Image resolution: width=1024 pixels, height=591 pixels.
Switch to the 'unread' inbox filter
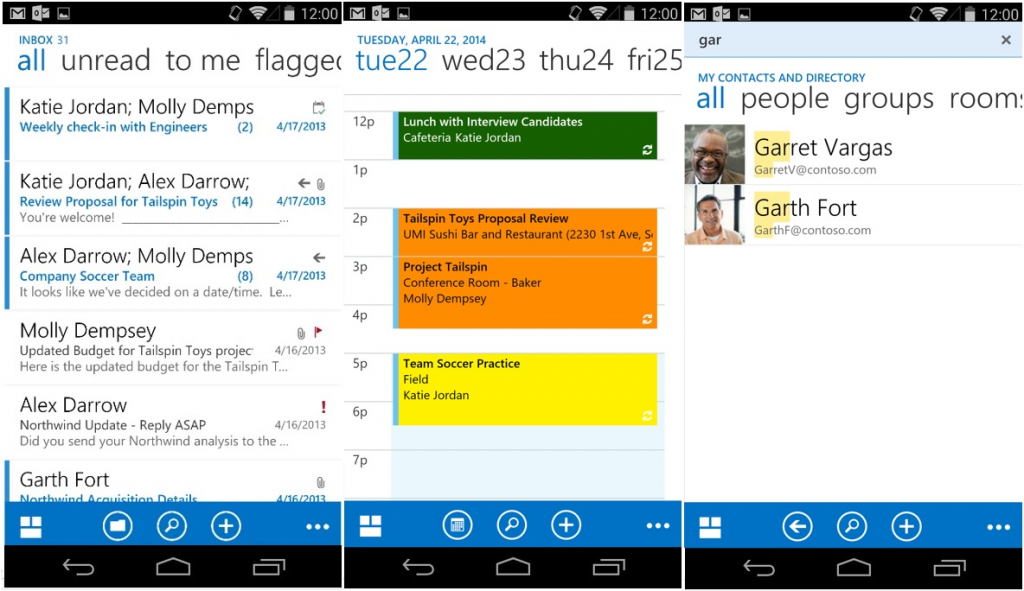[106, 61]
